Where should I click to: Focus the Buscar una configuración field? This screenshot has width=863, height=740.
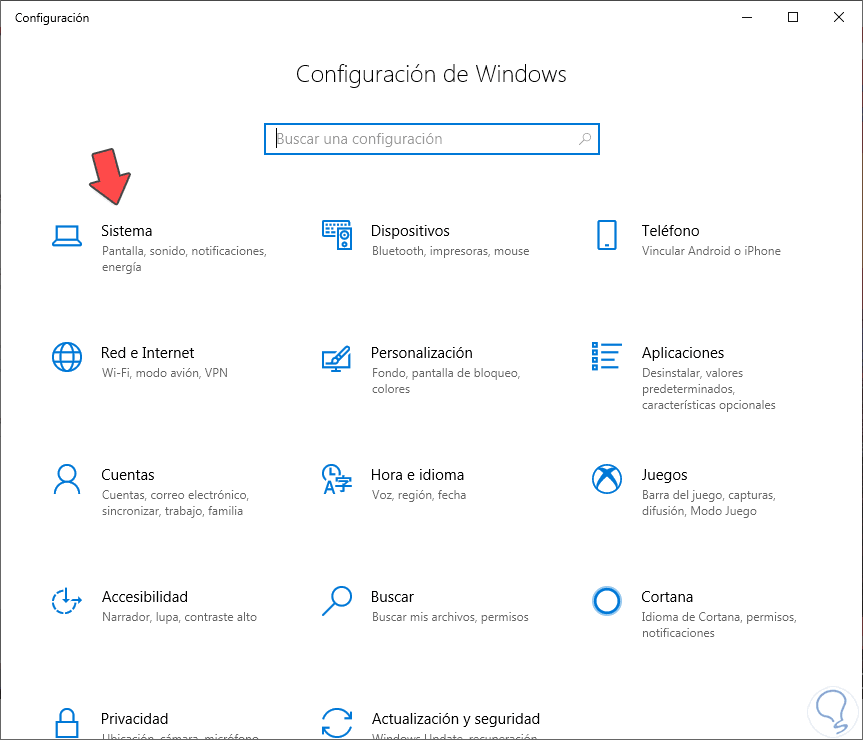pyautogui.click(x=432, y=139)
